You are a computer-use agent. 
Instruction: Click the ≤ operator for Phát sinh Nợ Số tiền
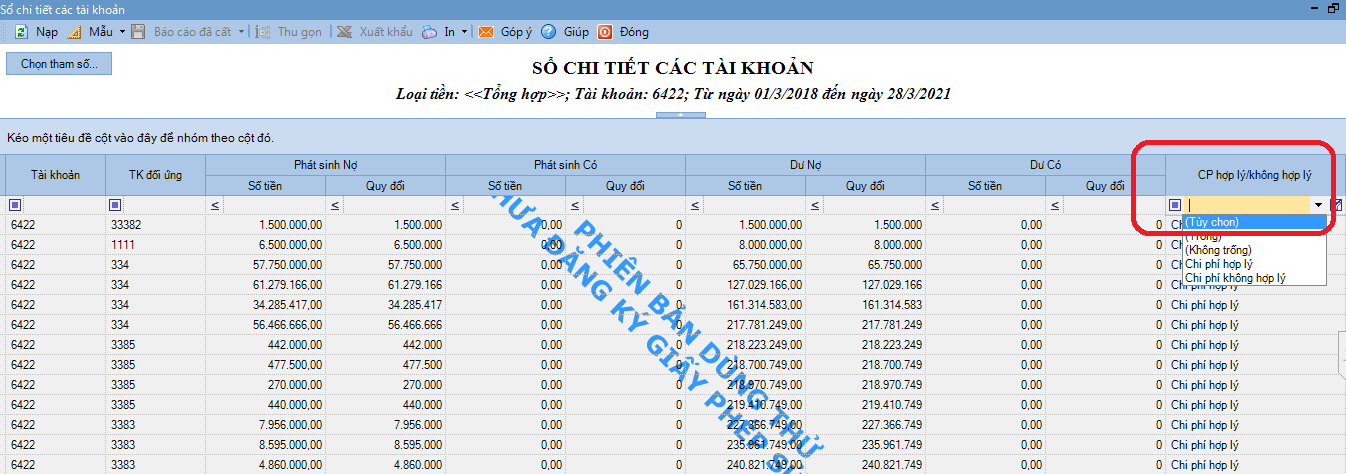click(x=214, y=206)
